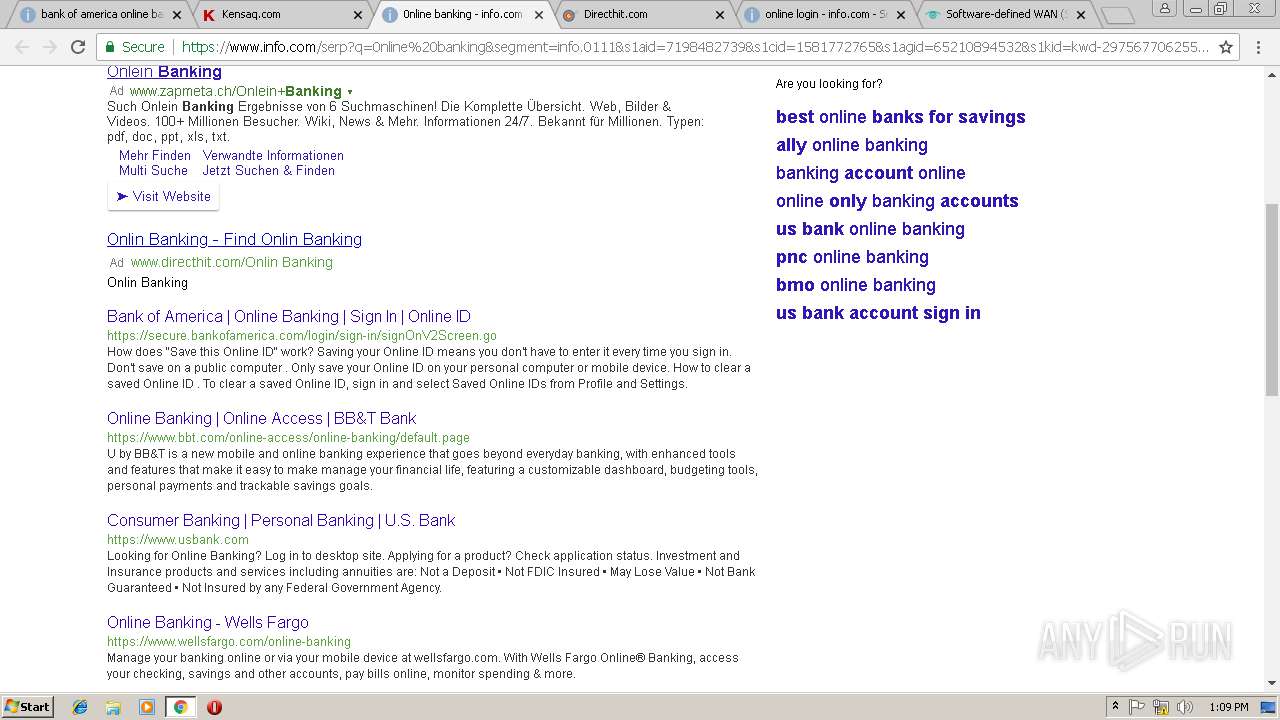Open the 'Mehr Finden' sitelink
Image resolution: width=1280 pixels, height=720 pixels.
click(x=155, y=156)
